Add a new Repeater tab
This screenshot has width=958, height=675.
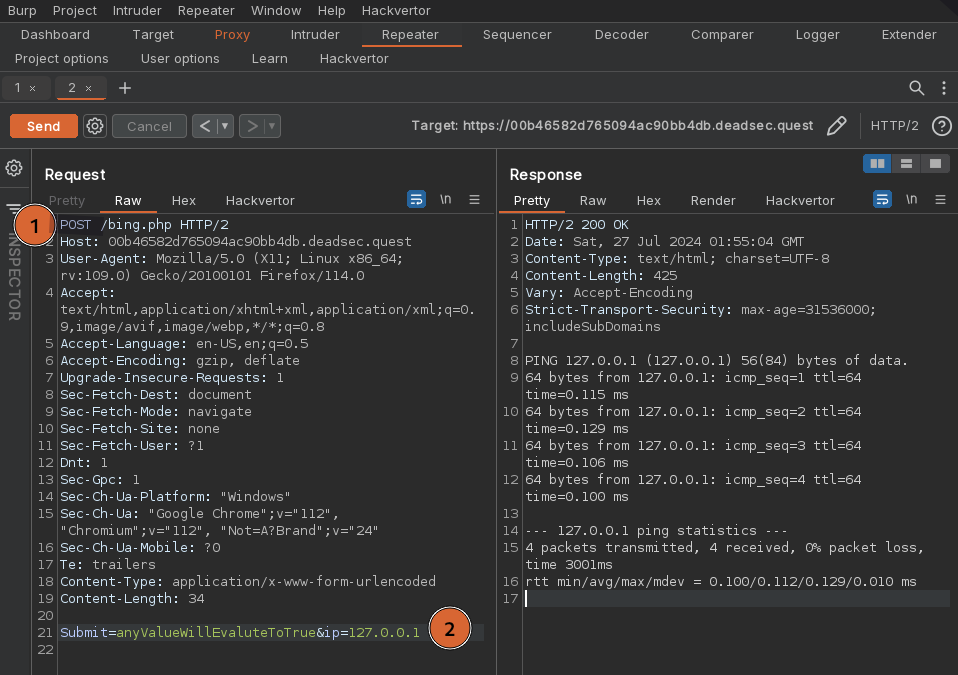pos(125,88)
